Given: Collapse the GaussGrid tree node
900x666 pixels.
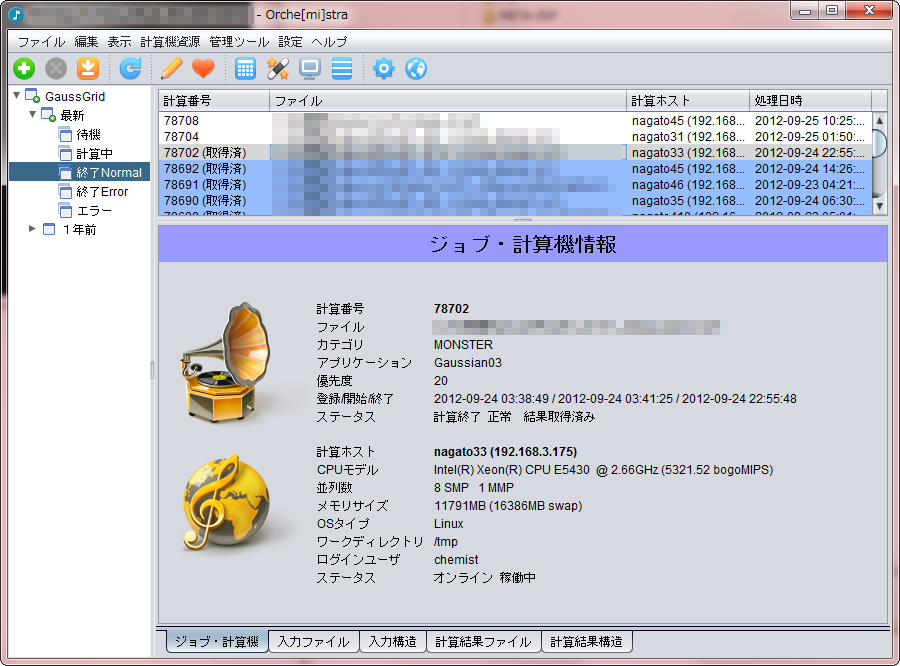Looking at the screenshot, I should [x=17, y=96].
